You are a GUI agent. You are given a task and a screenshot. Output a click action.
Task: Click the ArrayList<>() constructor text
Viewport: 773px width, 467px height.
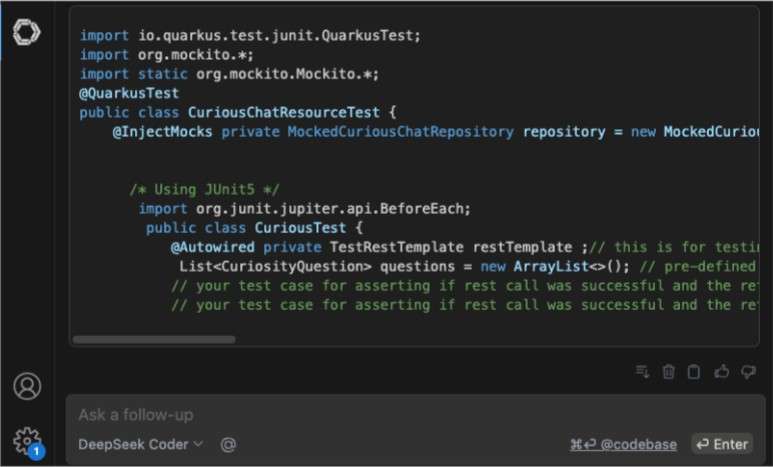coord(569,266)
